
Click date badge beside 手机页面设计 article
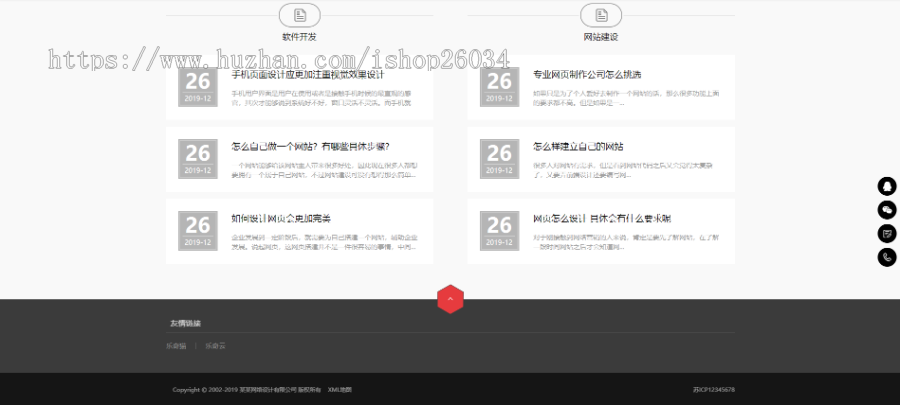pyautogui.click(x=197, y=87)
